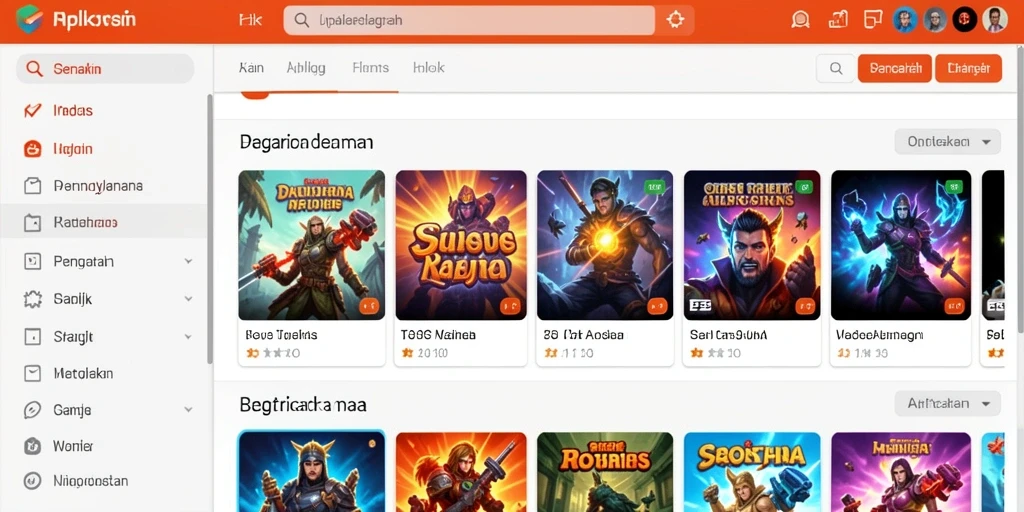Viewport: 1024px width, 512px height.
Task: Click the star rating under Reve Tarelkns
Action: click(272, 353)
